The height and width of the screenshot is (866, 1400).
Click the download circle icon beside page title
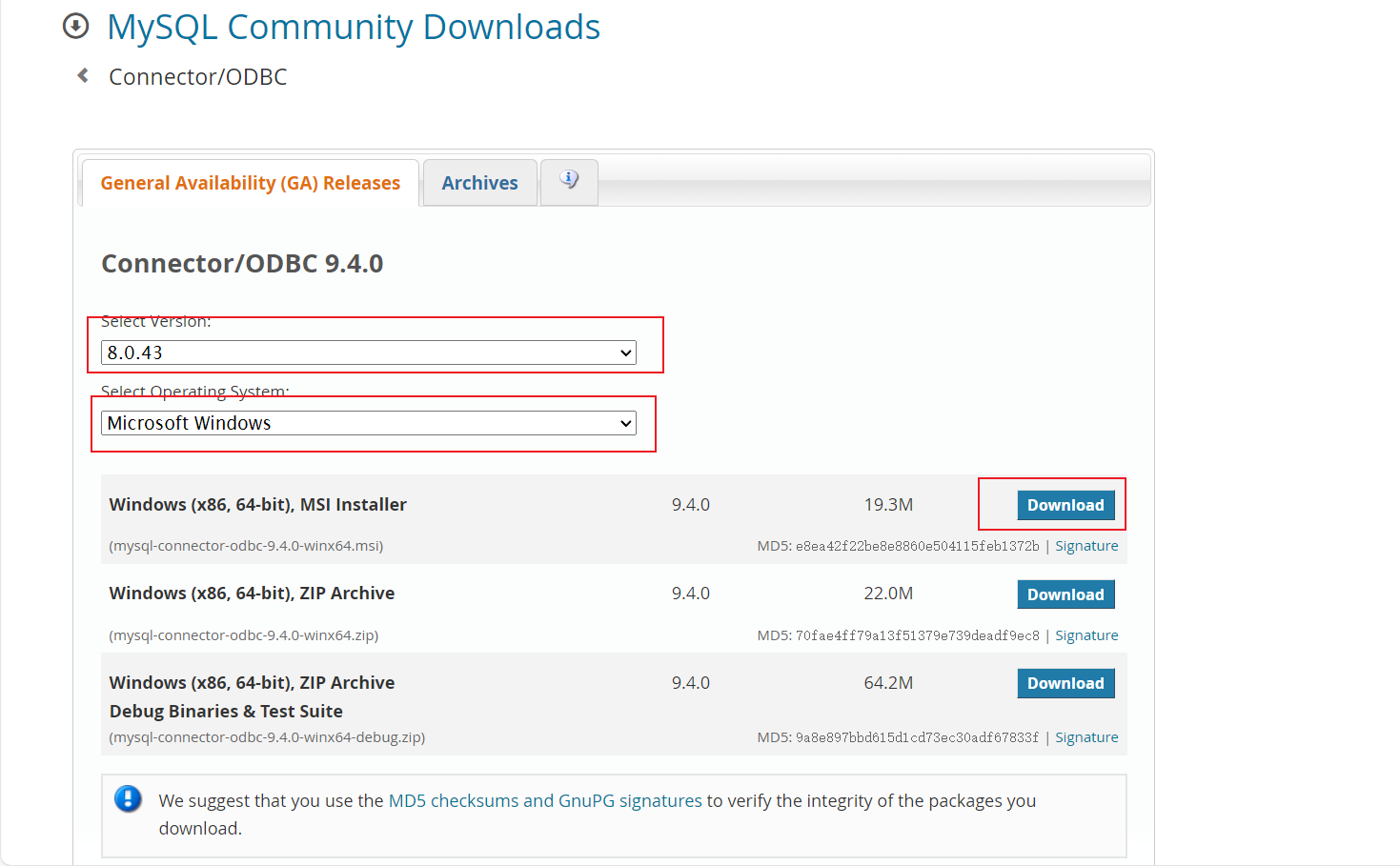point(76,26)
